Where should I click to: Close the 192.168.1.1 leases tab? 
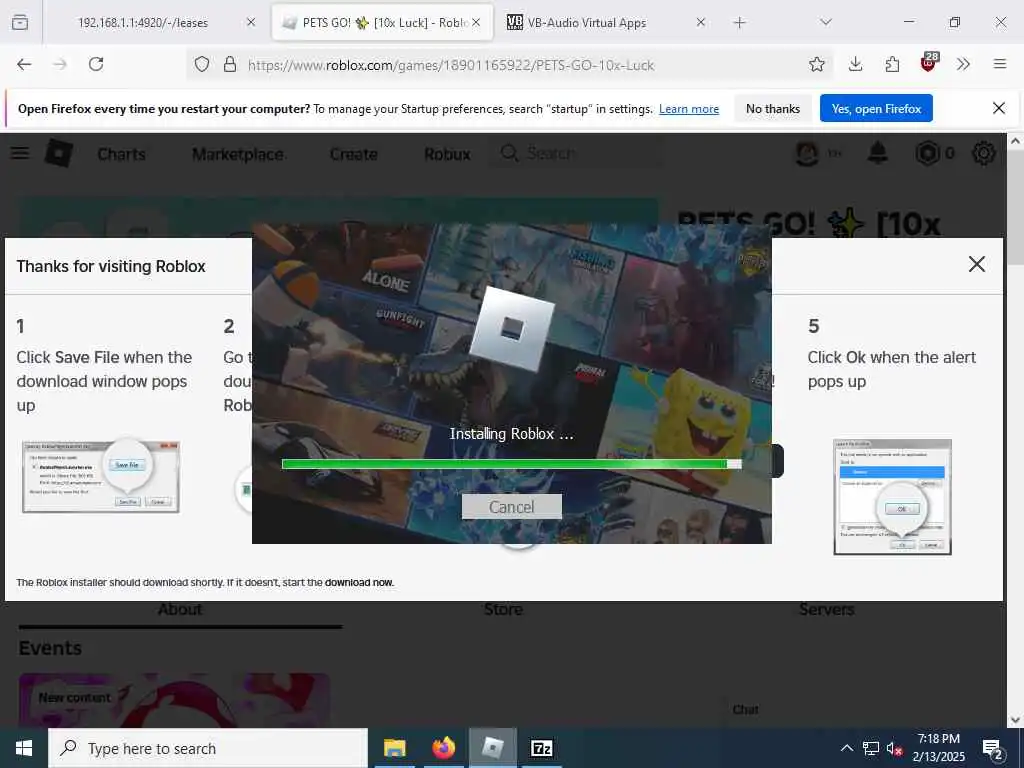pyautogui.click(x=251, y=22)
